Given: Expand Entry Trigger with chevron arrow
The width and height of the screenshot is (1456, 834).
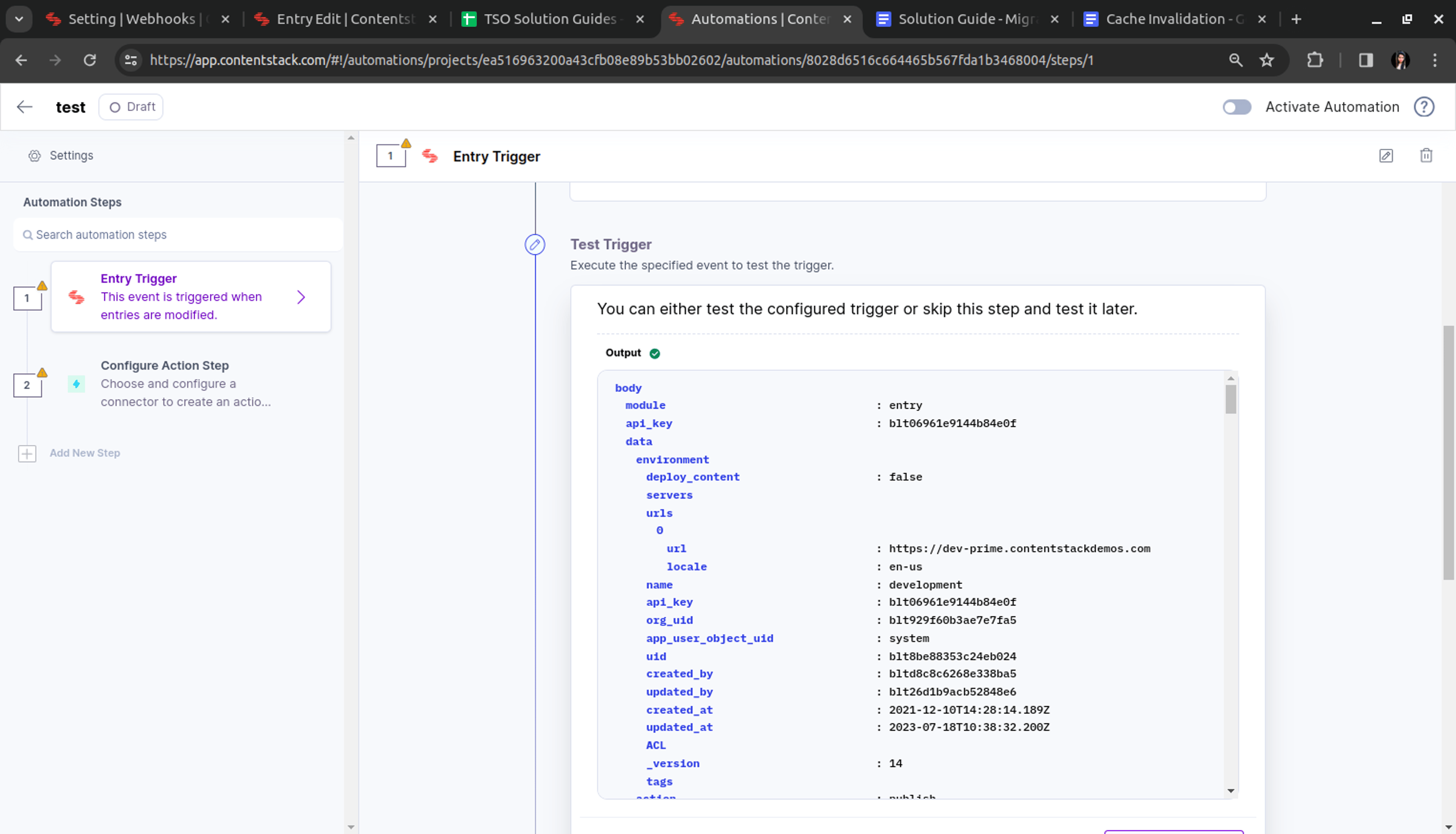Looking at the screenshot, I should pos(301,297).
